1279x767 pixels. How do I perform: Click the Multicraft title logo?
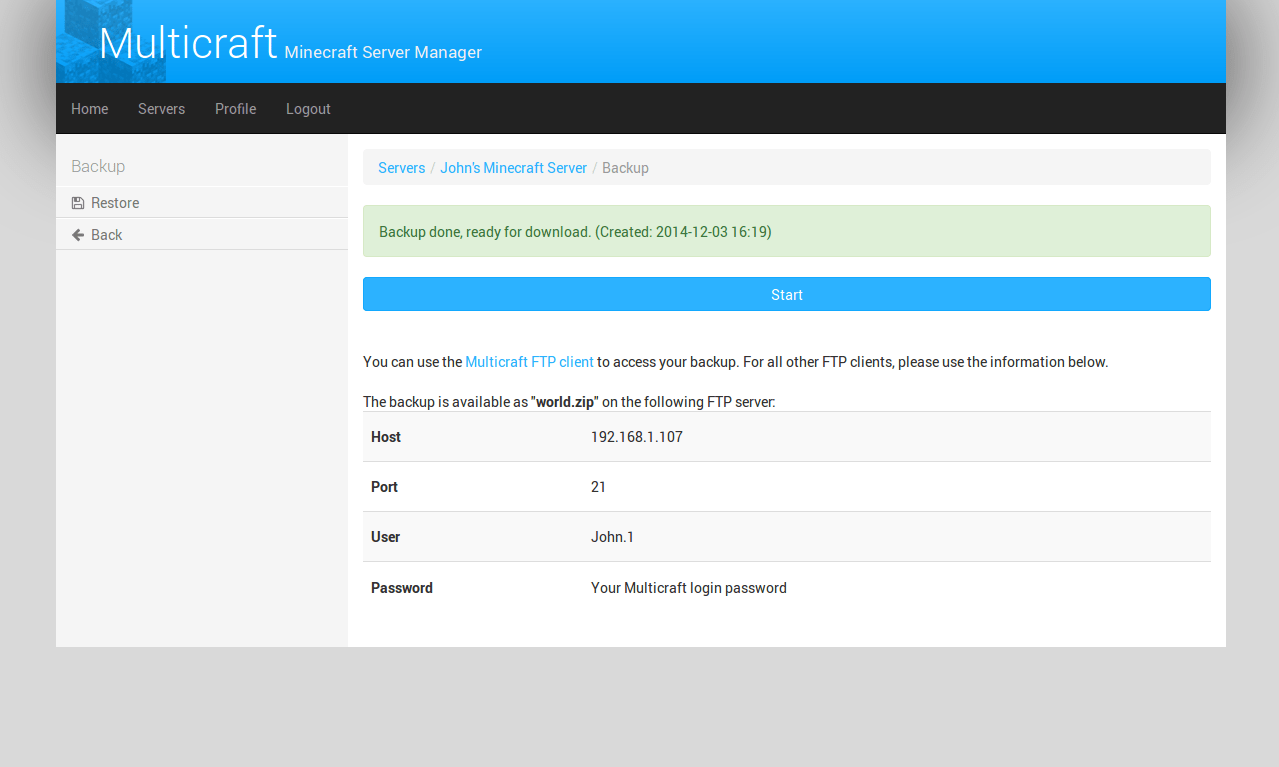(x=188, y=43)
